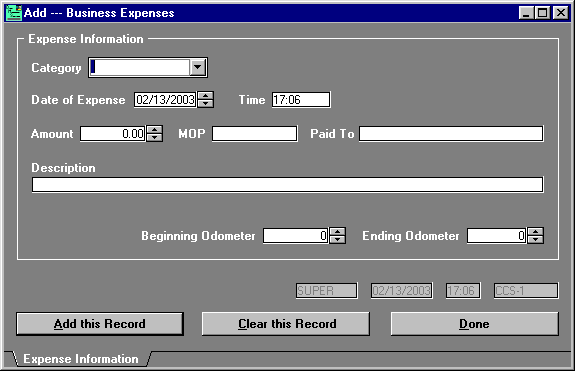This screenshot has height=371, width=575.
Task: Decrease Date of Expense with down arrow
Action: [205, 103]
